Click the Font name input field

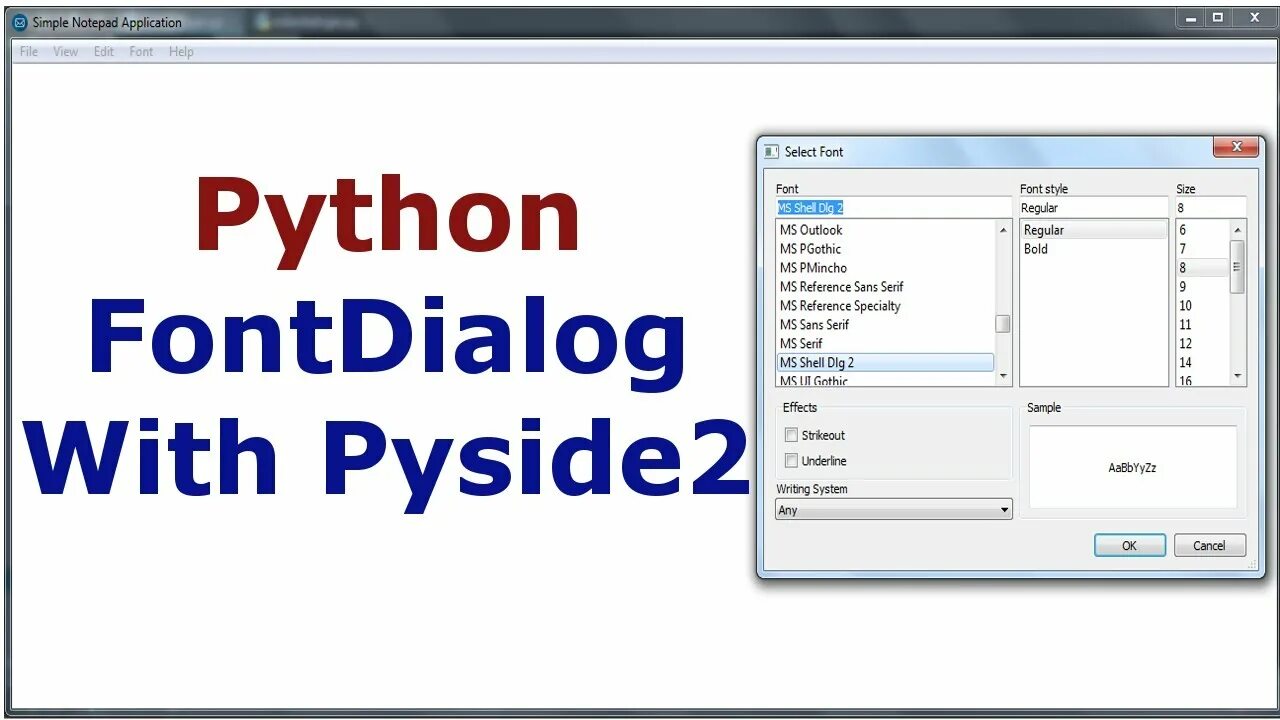coord(894,208)
